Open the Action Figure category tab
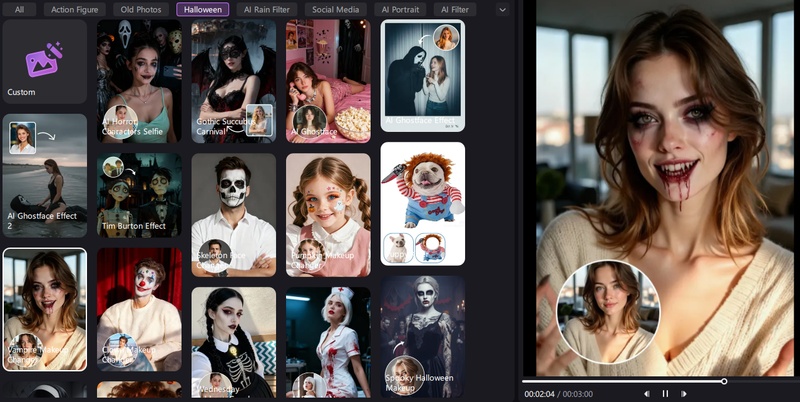This screenshot has width=800, height=402. click(x=74, y=9)
